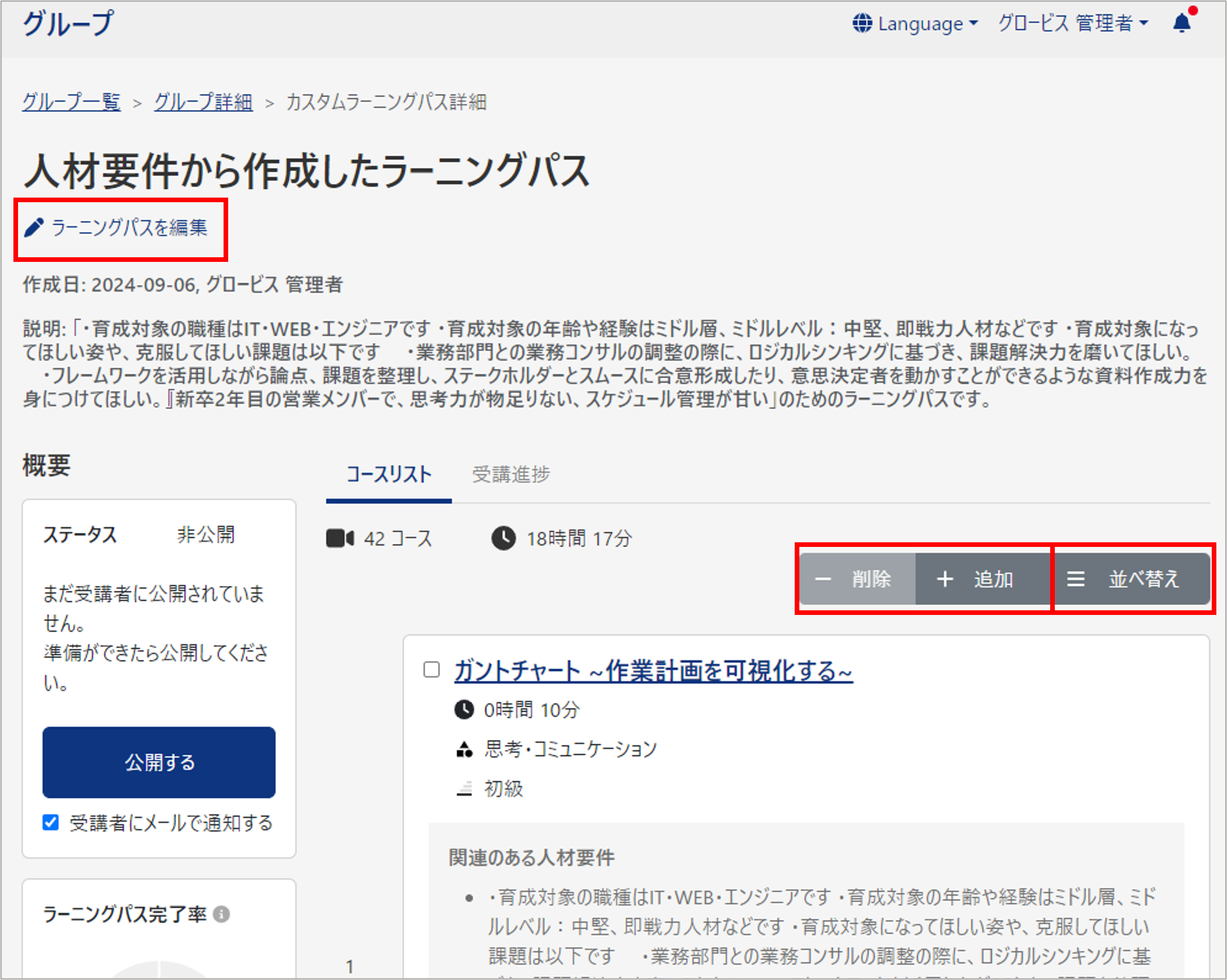Click the カスタムラーニングパス詳細 breadcrumb text

[386, 102]
